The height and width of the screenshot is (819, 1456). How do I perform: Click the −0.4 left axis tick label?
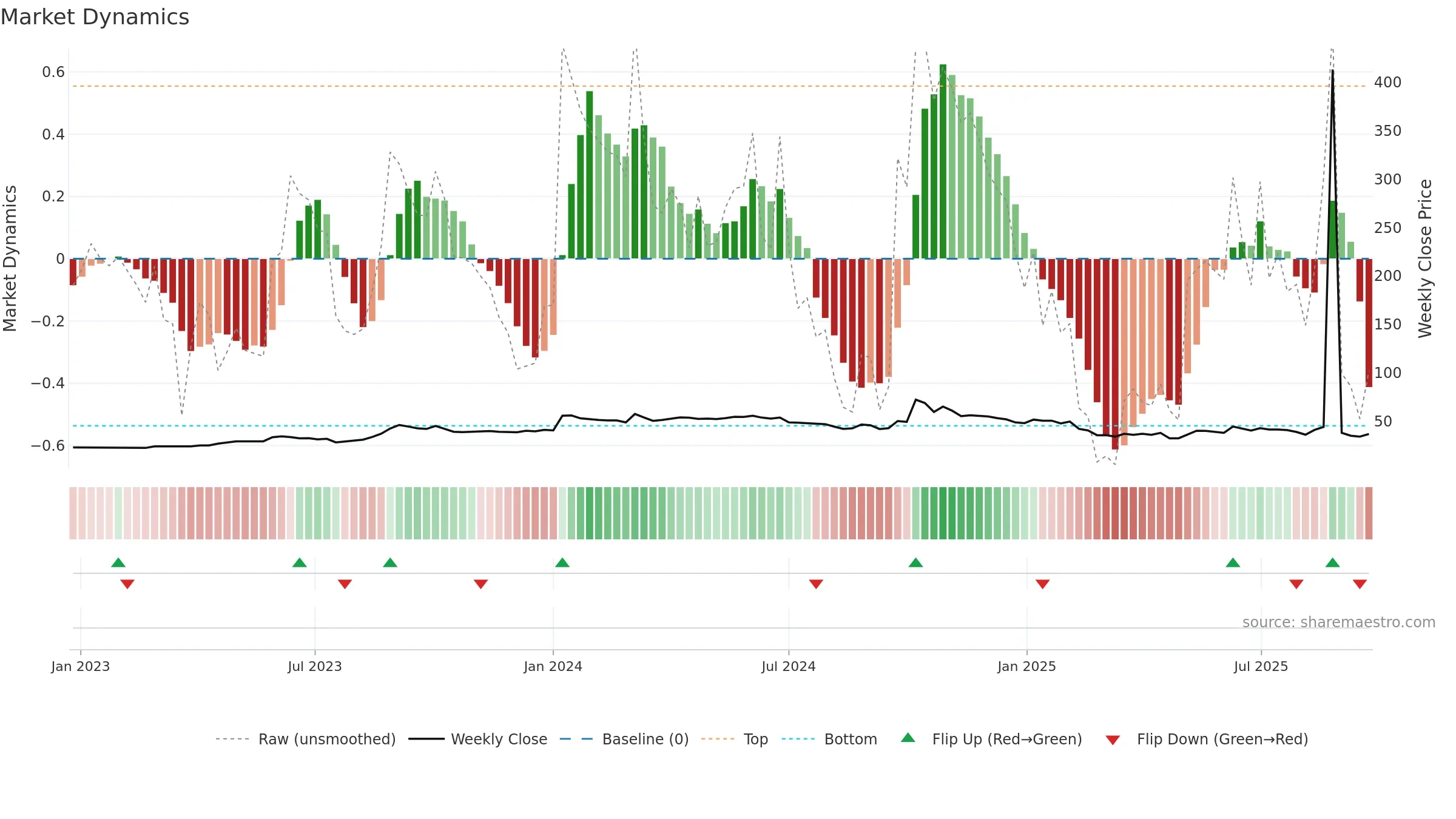48,383
